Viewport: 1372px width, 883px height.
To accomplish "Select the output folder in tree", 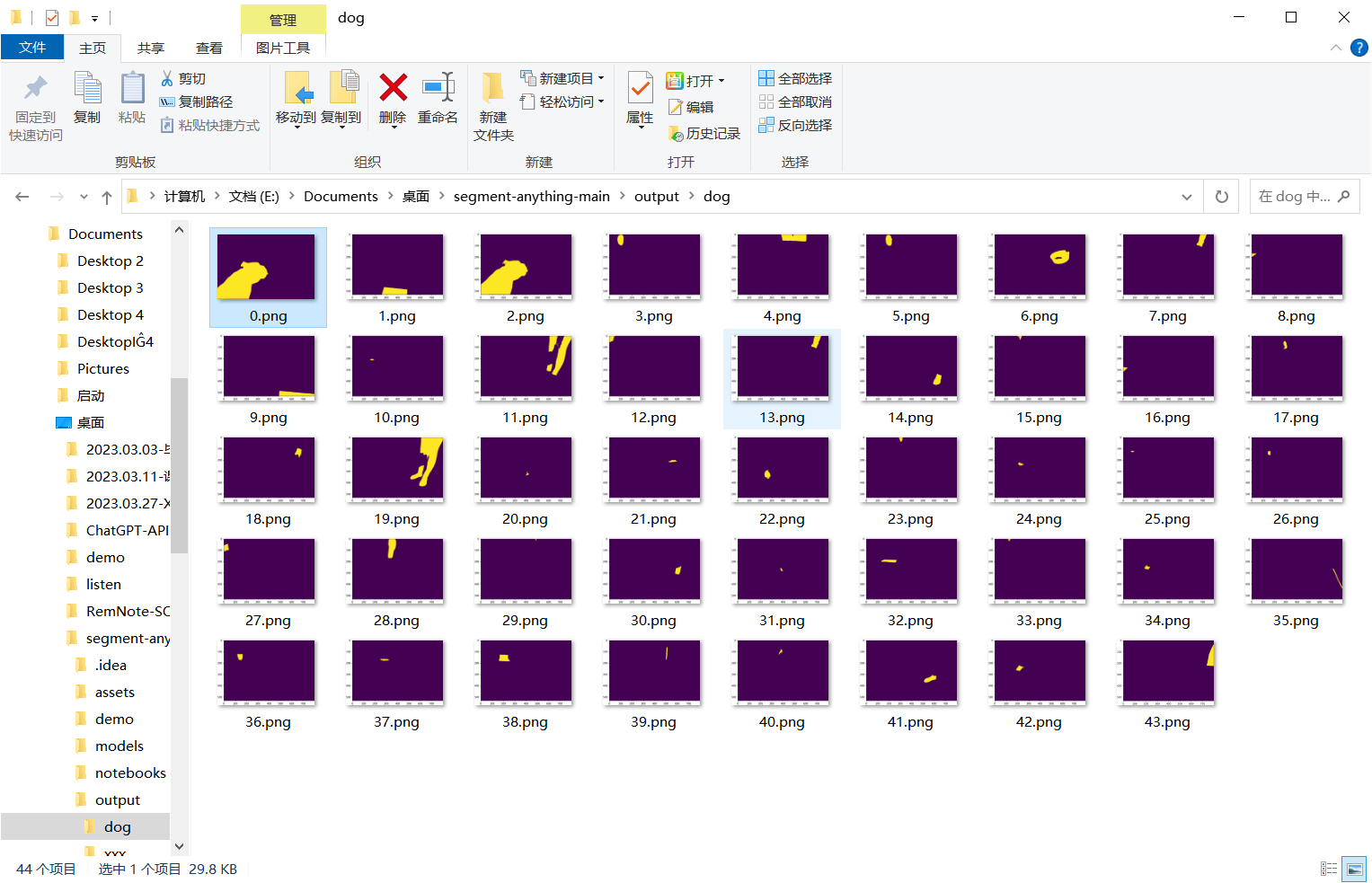I will 117,800.
